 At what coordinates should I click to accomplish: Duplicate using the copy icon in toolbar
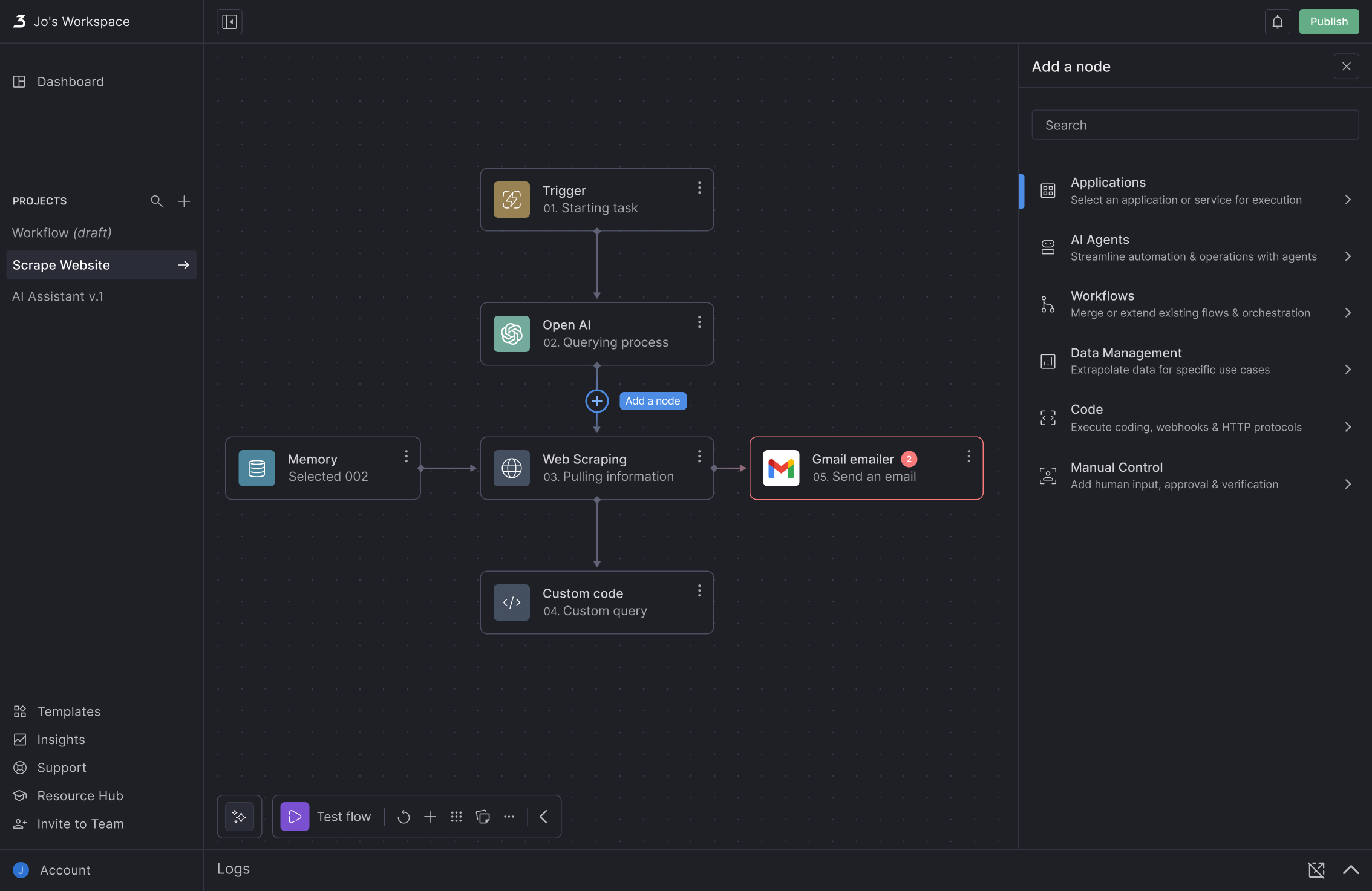click(x=483, y=817)
